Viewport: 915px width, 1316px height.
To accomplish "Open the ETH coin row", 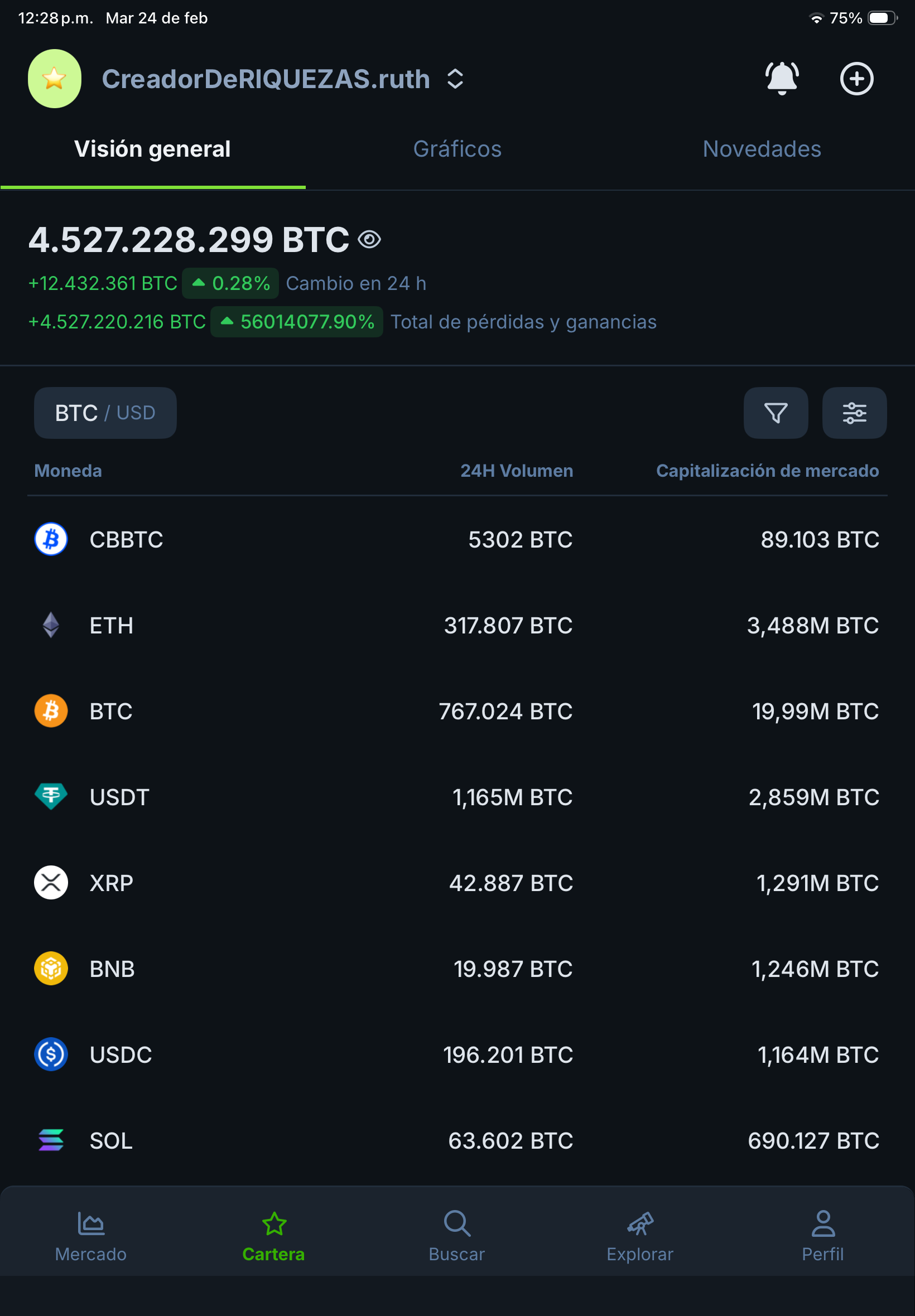I will [x=457, y=625].
